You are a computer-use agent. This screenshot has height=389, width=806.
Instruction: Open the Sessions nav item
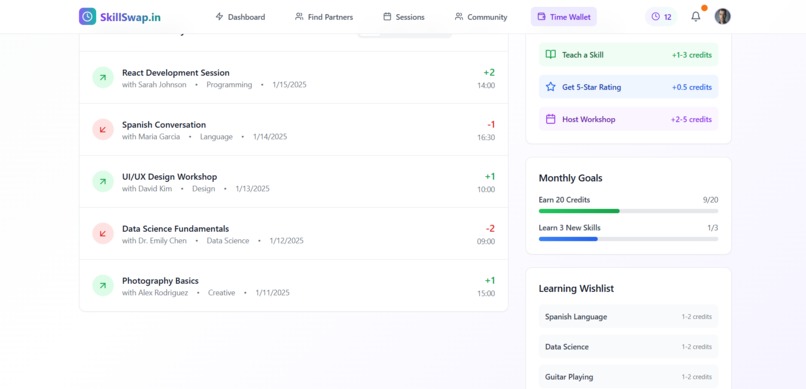[x=404, y=17]
